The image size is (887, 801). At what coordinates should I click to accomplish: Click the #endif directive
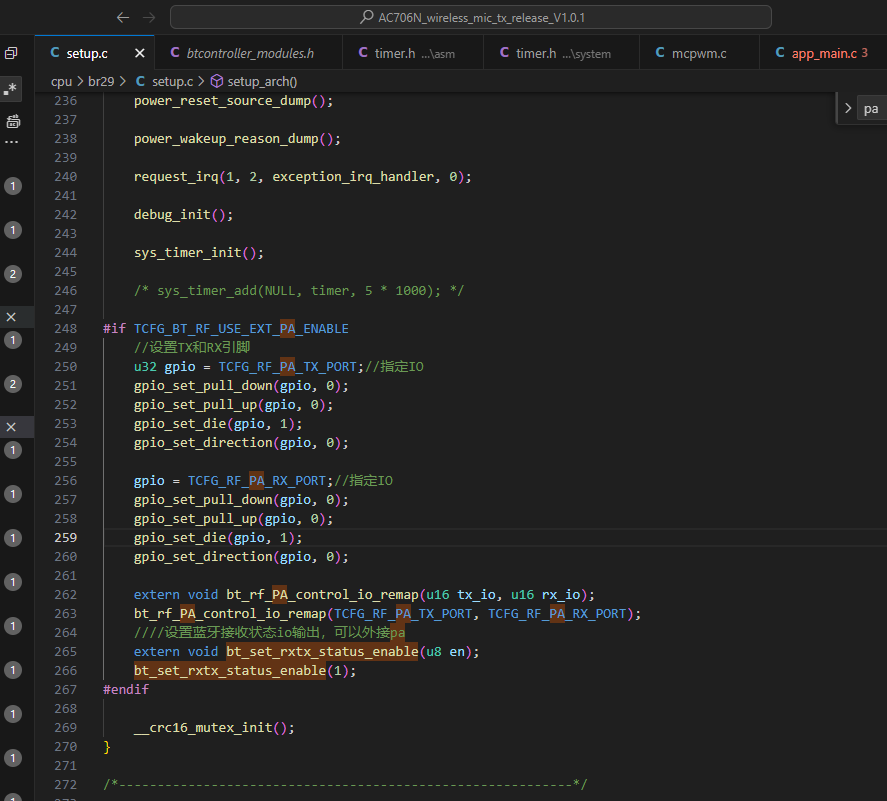tap(126, 690)
